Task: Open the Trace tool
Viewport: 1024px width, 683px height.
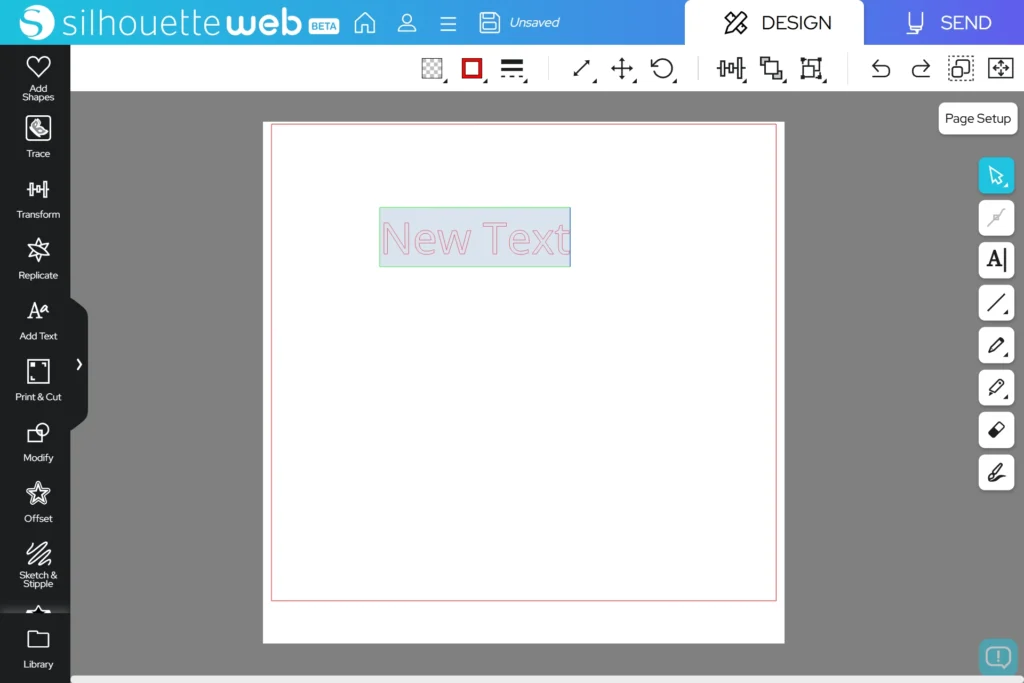Action: (x=38, y=136)
